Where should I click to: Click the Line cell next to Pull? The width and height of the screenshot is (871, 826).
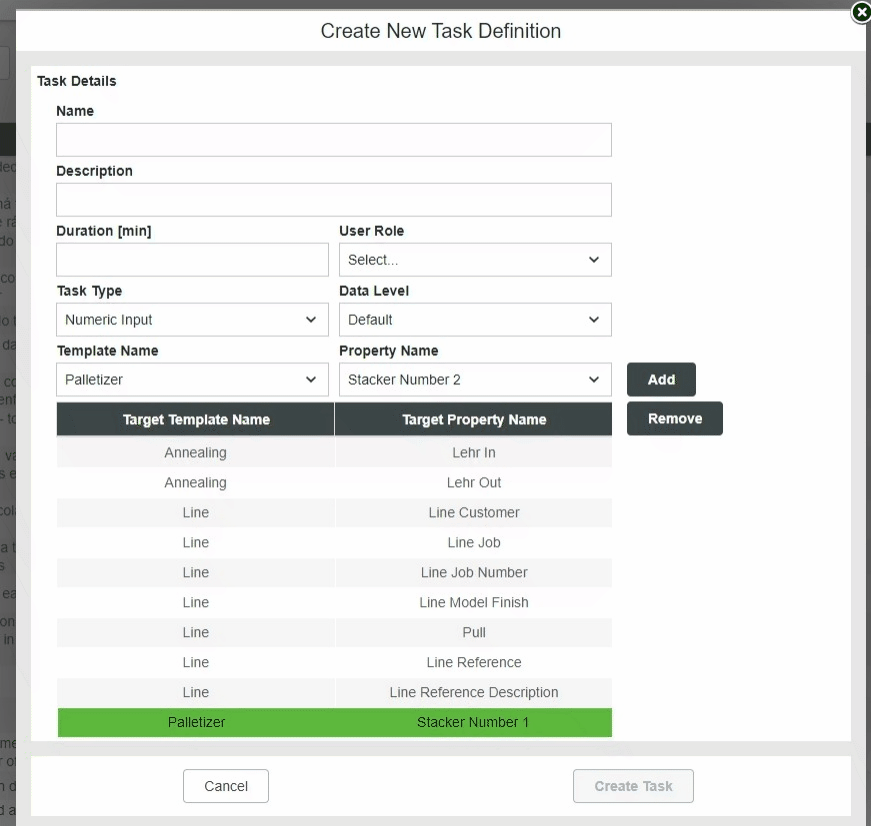pos(196,633)
